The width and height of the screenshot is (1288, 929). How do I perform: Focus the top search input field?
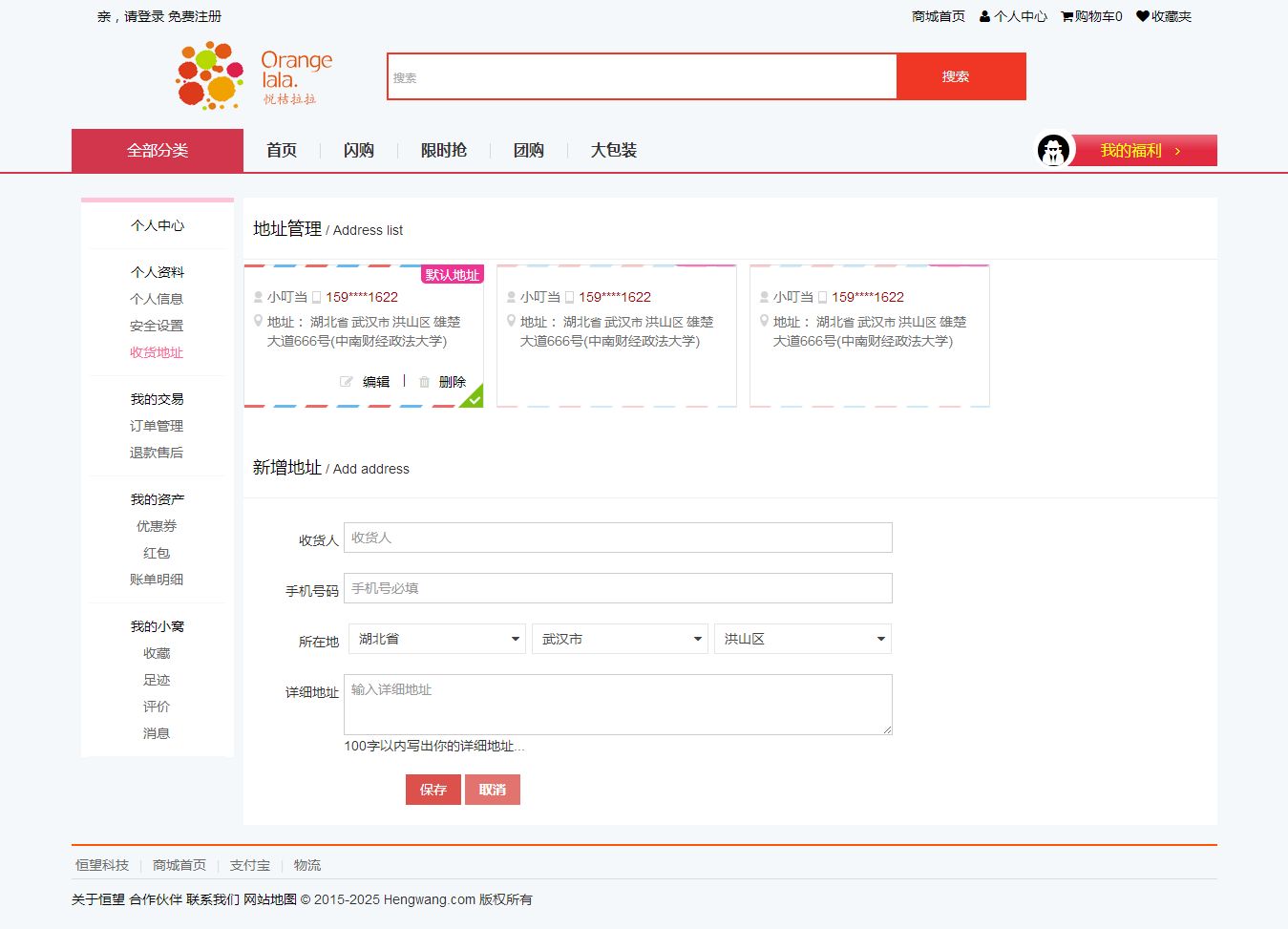643,76
